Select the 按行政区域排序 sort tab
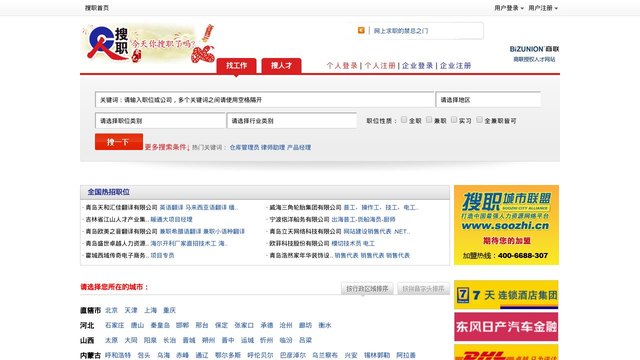The width and height of the screenshot is (640, 360). (367, 289)
